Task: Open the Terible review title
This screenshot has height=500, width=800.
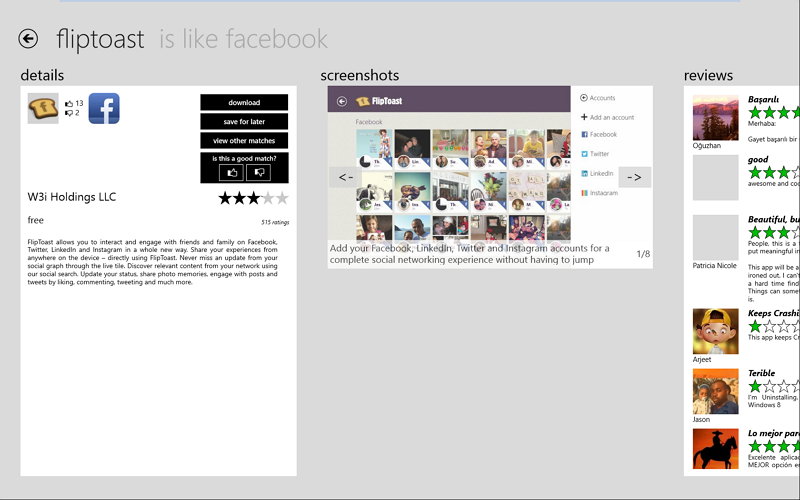Action: [761, 373]
